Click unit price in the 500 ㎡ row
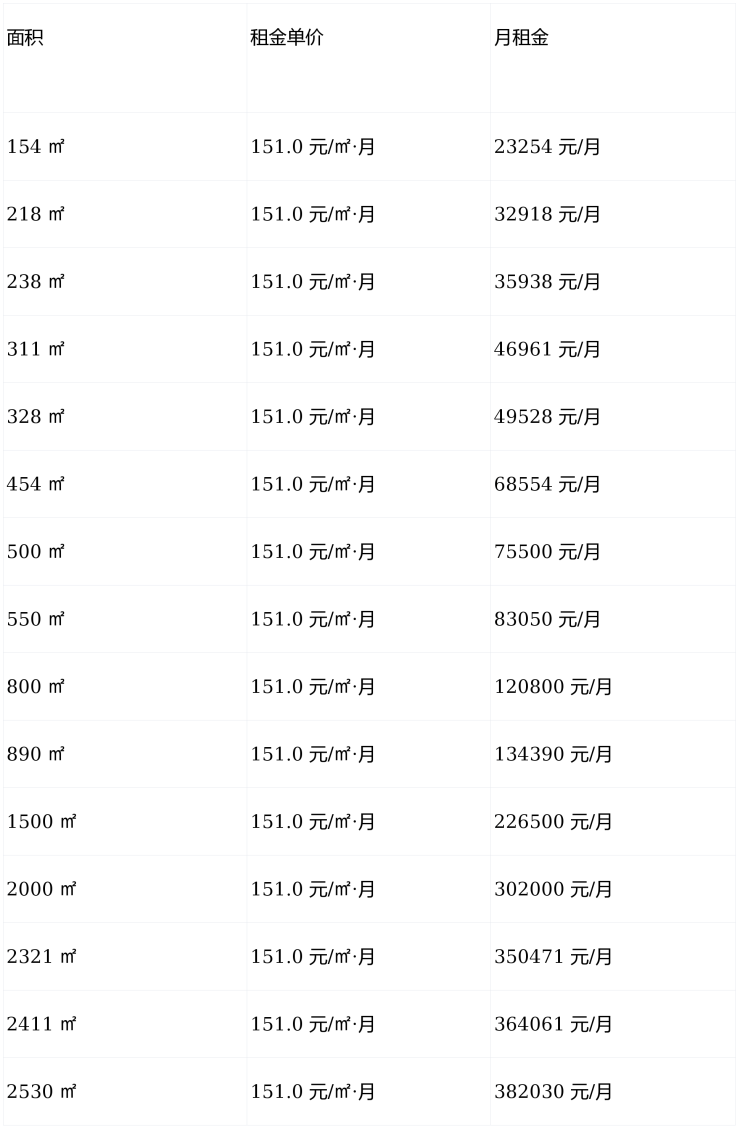The width and height of the screenshot is (740, 1128). (313, 552)
